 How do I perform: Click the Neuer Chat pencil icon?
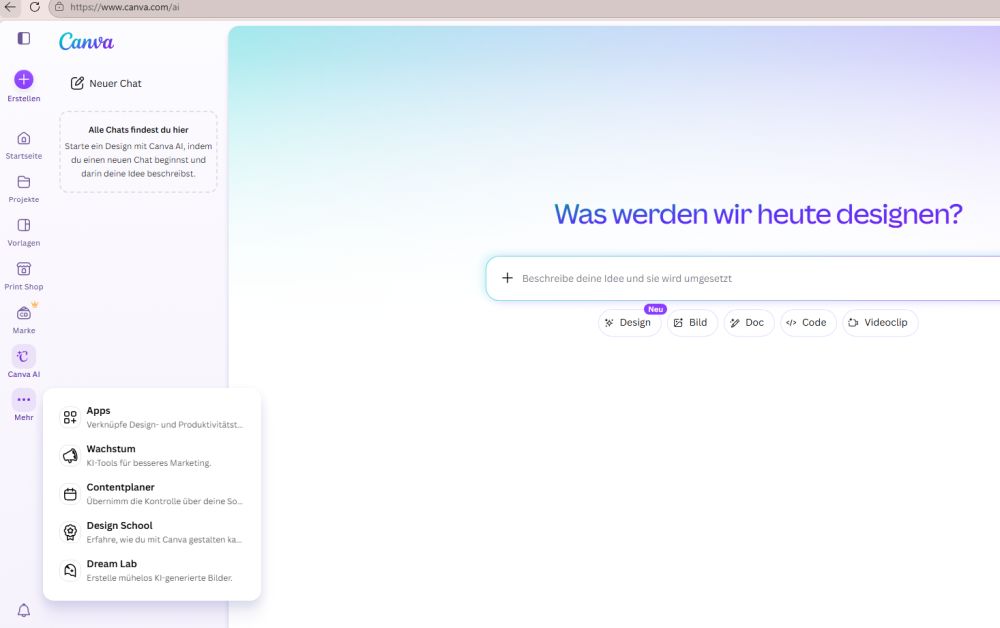[x=77, y=84]
